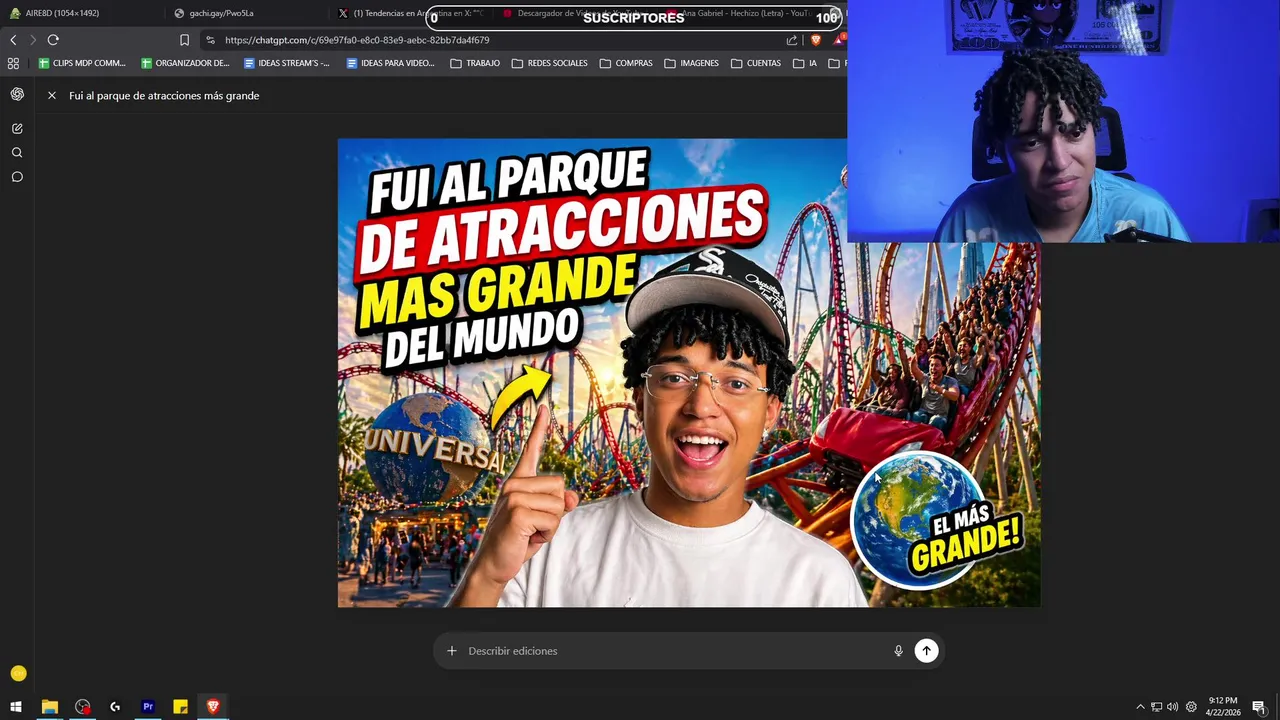Go back with the browser back arrow
Viewport: 1280px width, 720px height.
pos(13,40)
